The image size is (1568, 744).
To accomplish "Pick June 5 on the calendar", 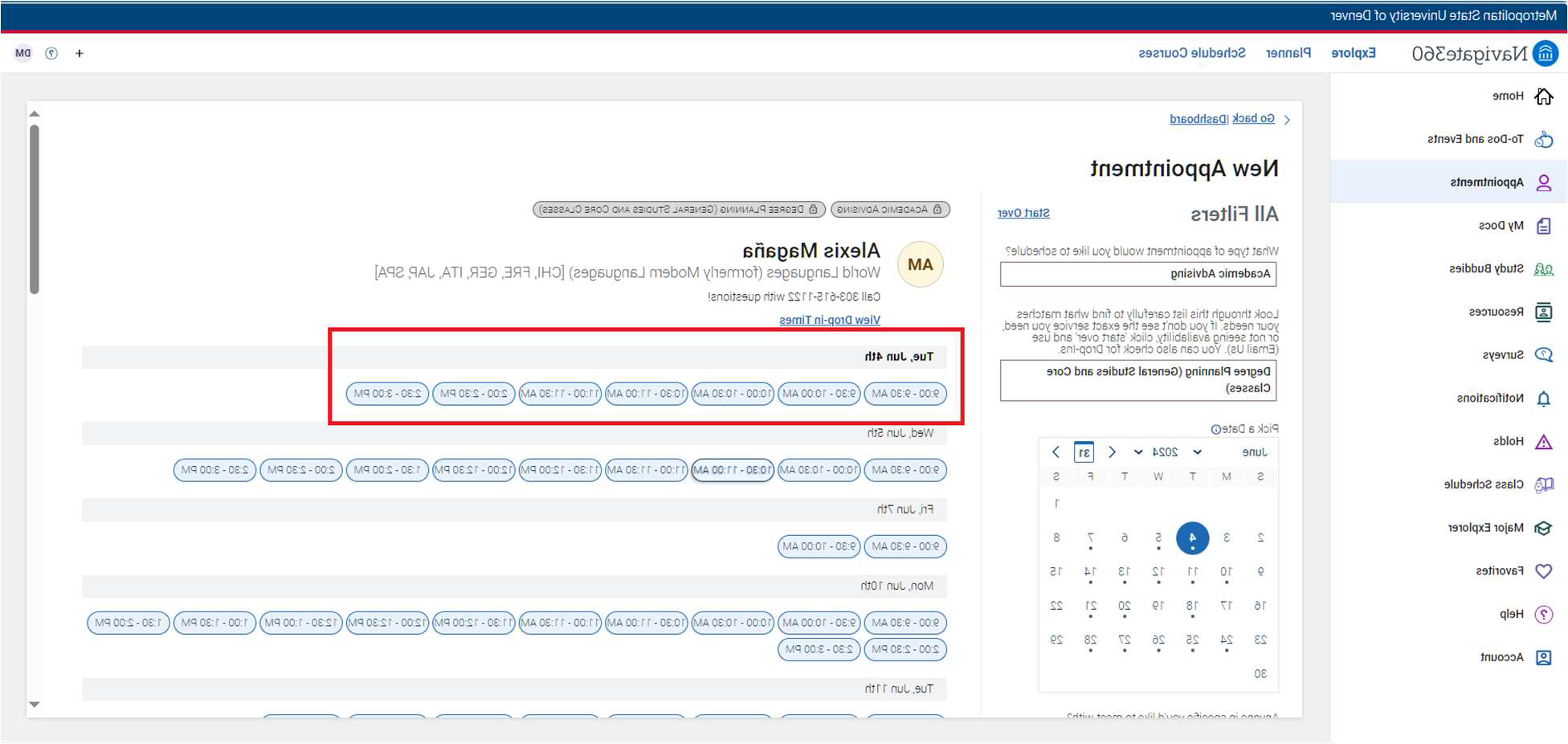I will (x=1158, y=538).
